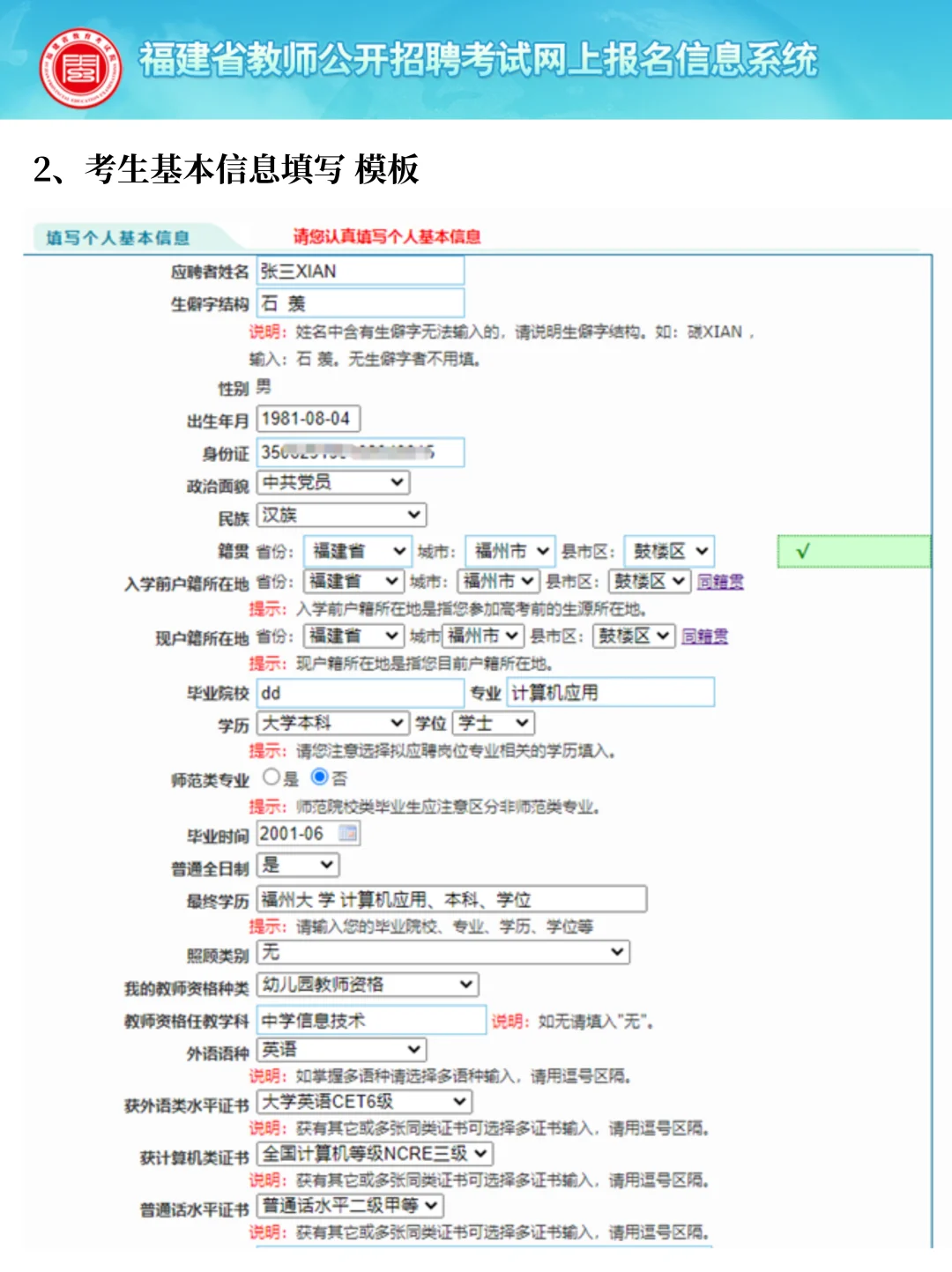The image size is (952, 1272).
Task: Open the 照顾类别 dropdown showing 无
Action: pyautogui.click(x=441, y=953)
